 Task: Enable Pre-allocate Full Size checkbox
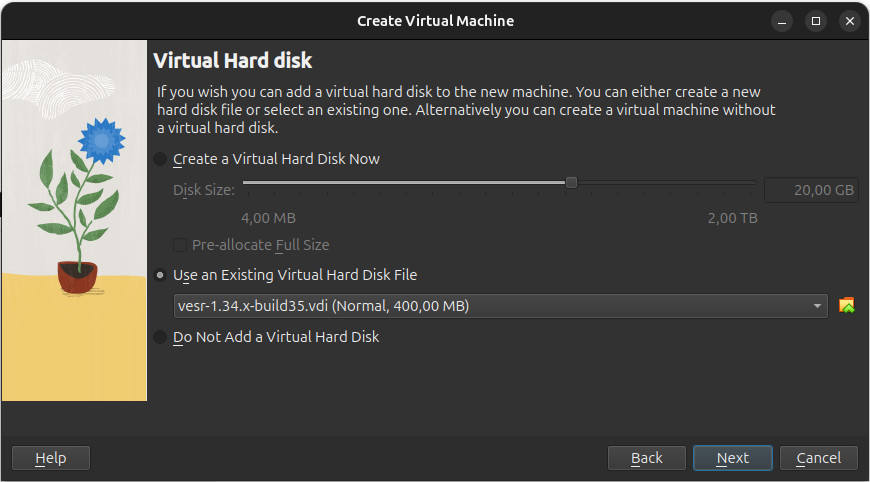coord(180,245)
